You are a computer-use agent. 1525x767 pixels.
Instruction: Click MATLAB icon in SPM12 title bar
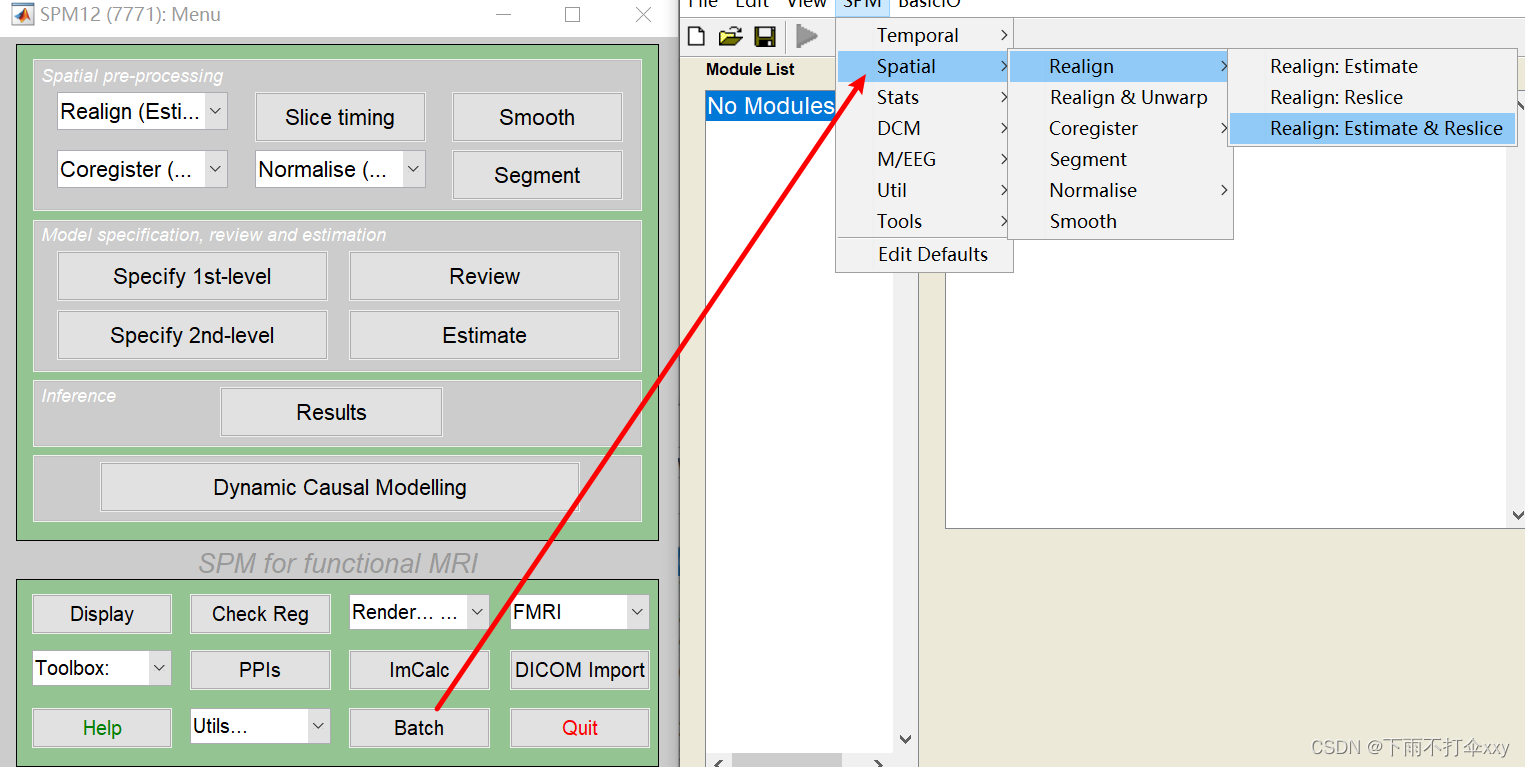(x=21, y=14)
